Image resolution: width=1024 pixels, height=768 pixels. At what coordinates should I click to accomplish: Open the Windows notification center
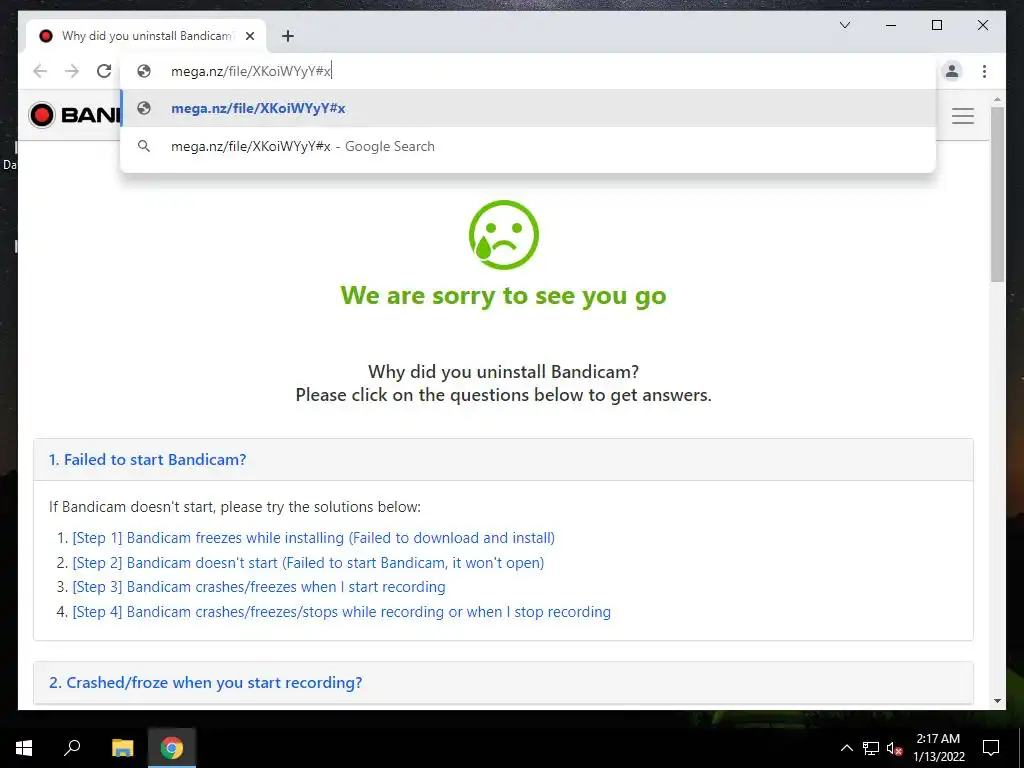pyautogui.click(x=991, y=748)
